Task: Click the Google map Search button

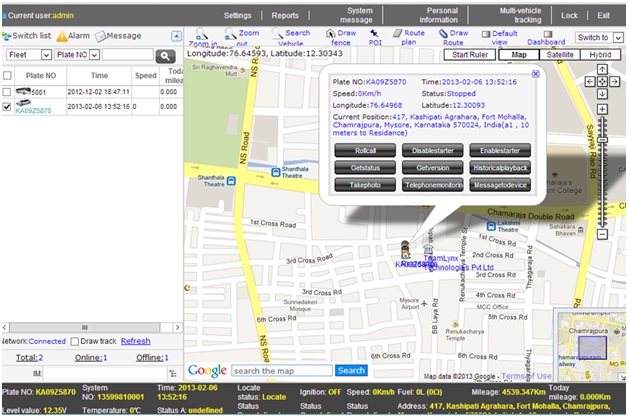Action: tap(351, 371)
